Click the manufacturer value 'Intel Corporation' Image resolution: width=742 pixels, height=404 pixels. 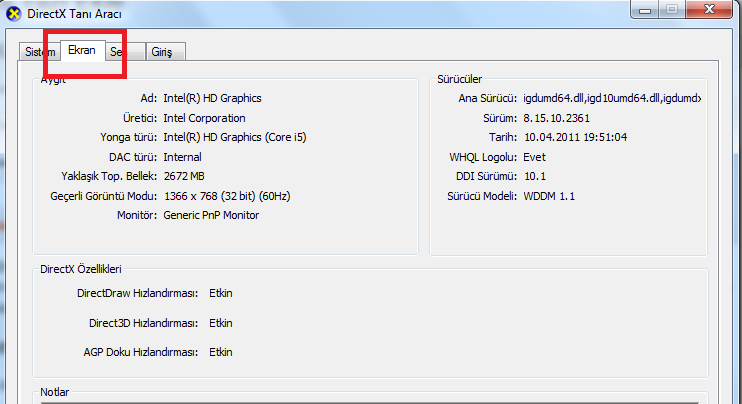[204, 118]
